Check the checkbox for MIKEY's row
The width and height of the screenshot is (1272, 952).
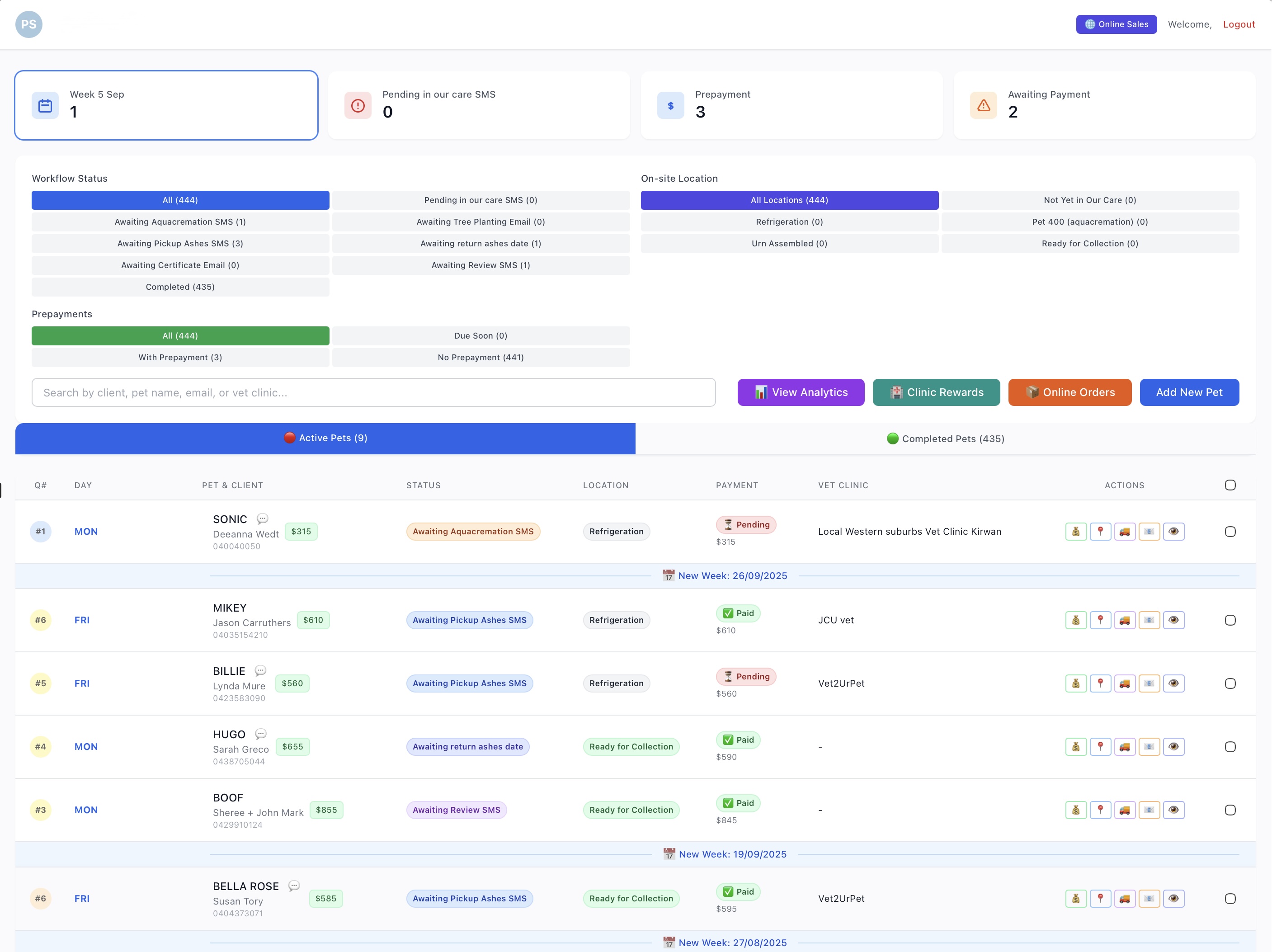(1230, 620)
